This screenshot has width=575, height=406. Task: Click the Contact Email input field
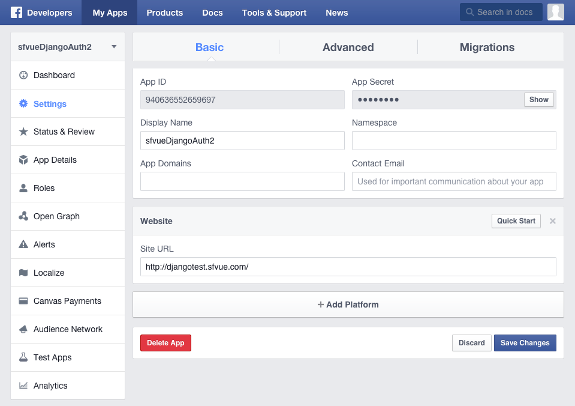pos(454,181)
